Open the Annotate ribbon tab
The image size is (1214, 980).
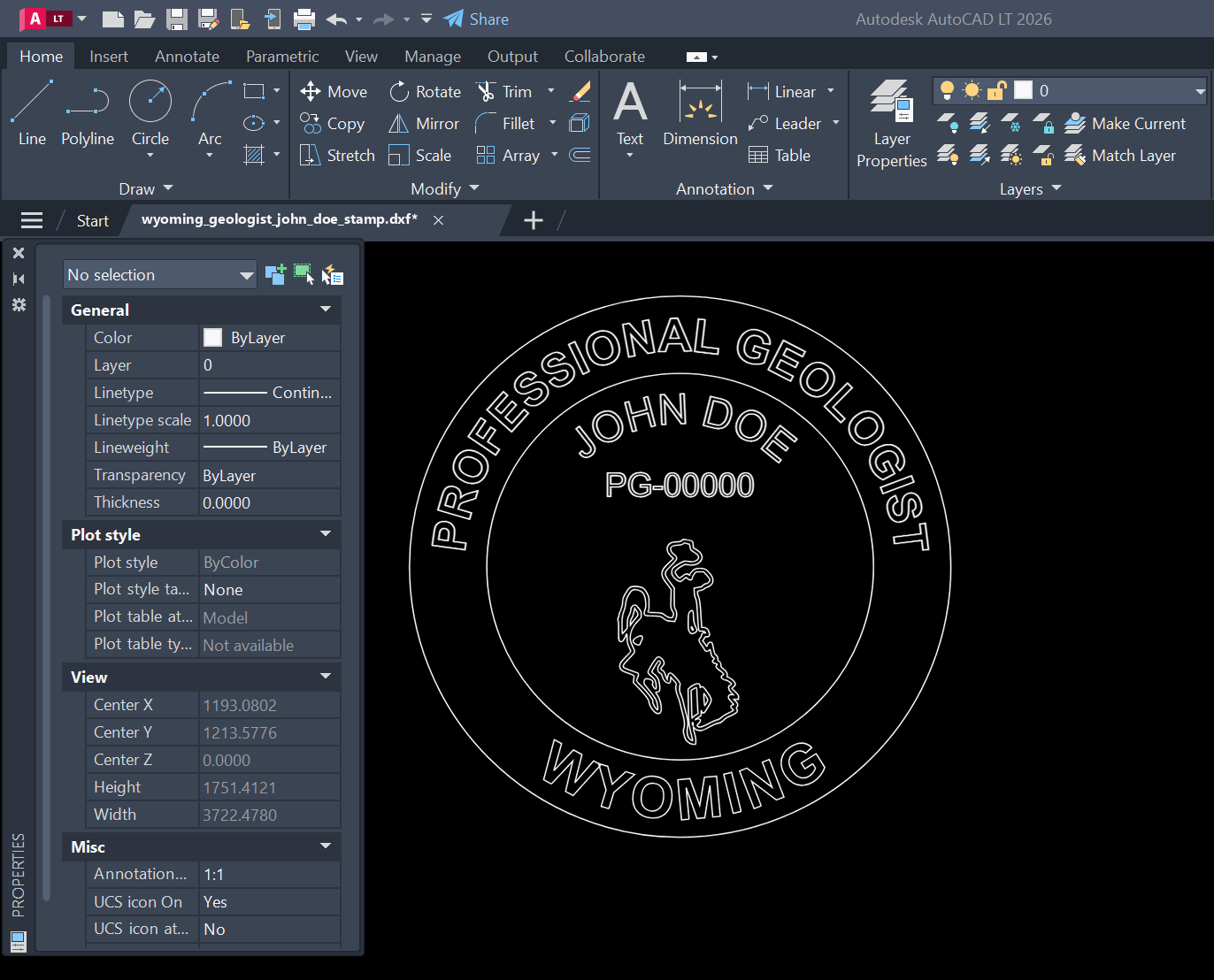(187, 56)
